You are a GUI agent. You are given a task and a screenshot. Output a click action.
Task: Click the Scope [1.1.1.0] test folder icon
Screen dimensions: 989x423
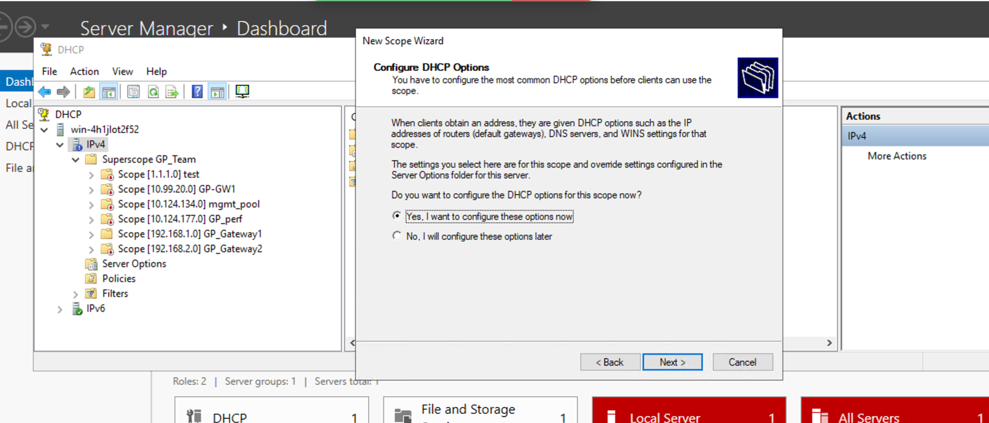coord(107,174)
